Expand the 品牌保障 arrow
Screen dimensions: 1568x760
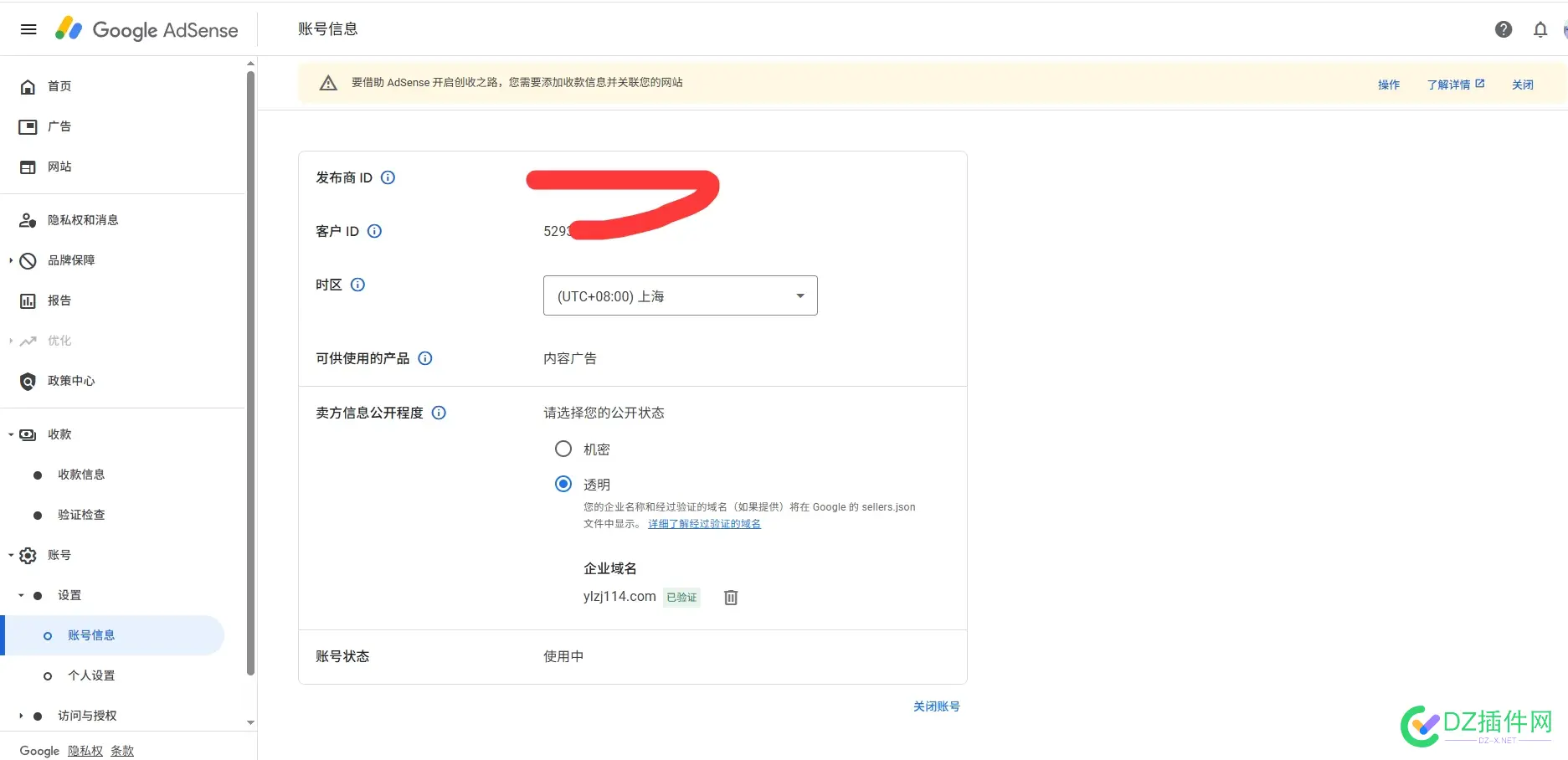(x=11, y=260)
